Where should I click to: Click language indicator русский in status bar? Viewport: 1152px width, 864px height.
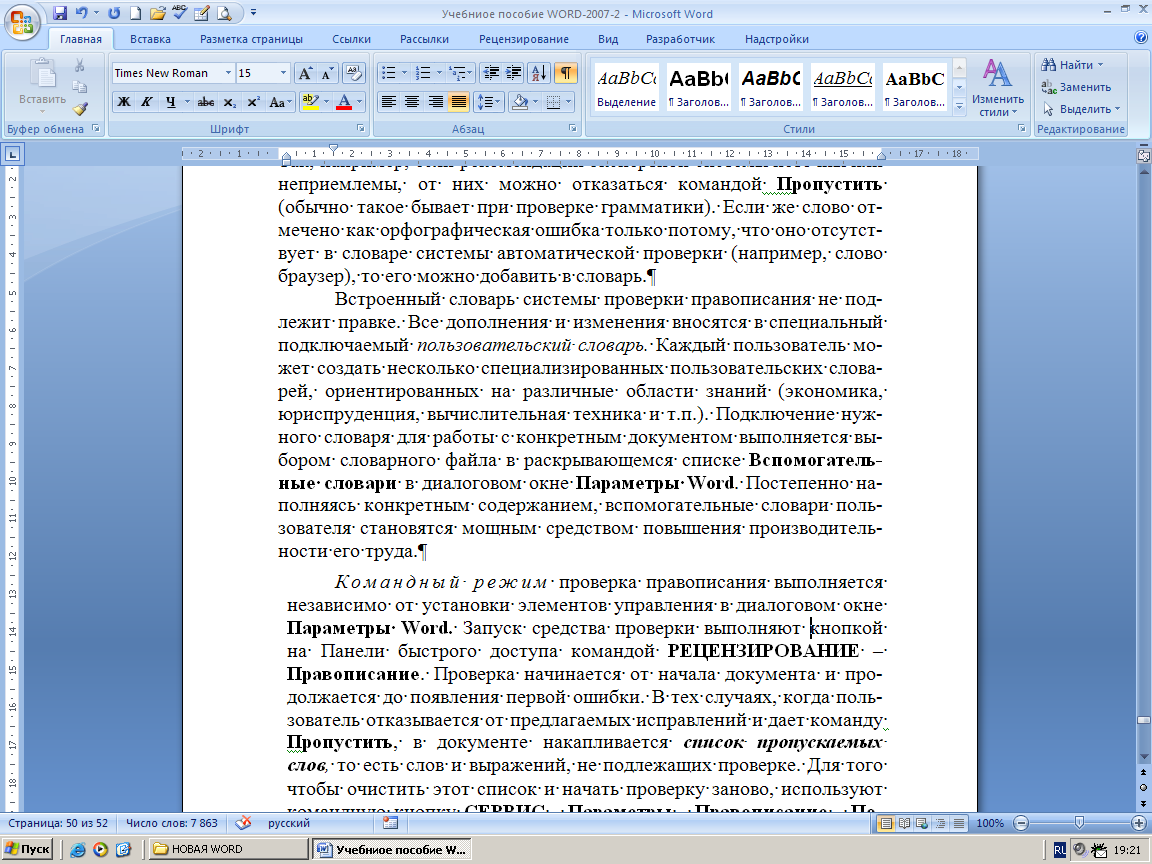coord(289,823)
